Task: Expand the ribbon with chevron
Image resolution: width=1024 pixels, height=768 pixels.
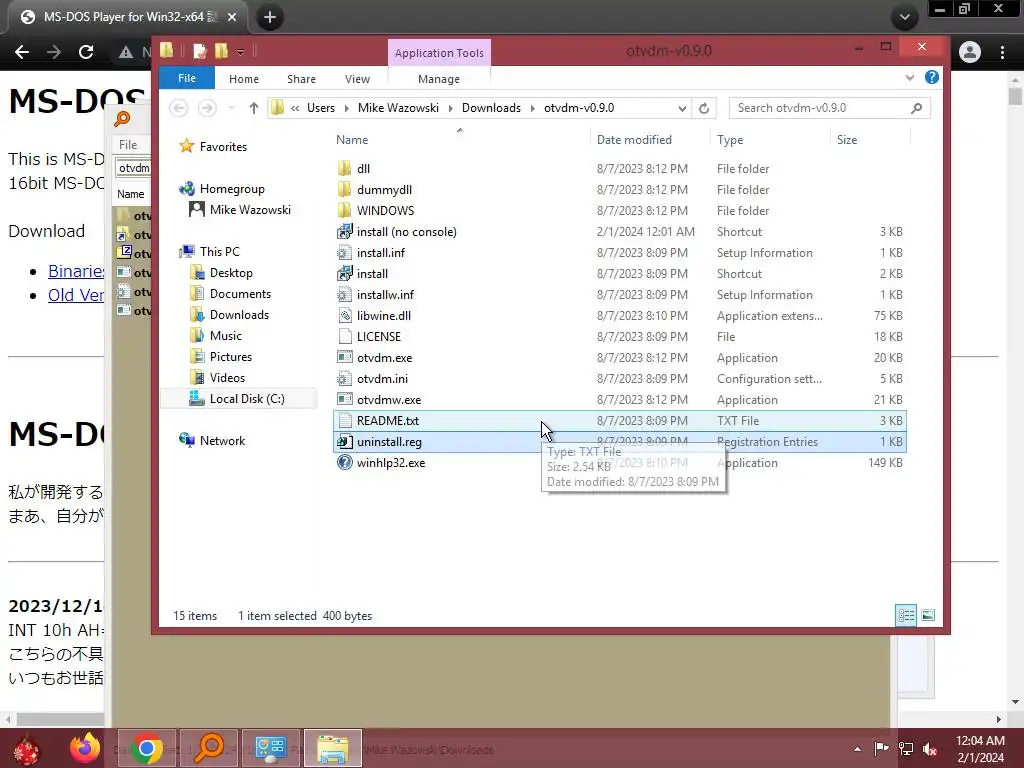Action: (x=910, y=78)
